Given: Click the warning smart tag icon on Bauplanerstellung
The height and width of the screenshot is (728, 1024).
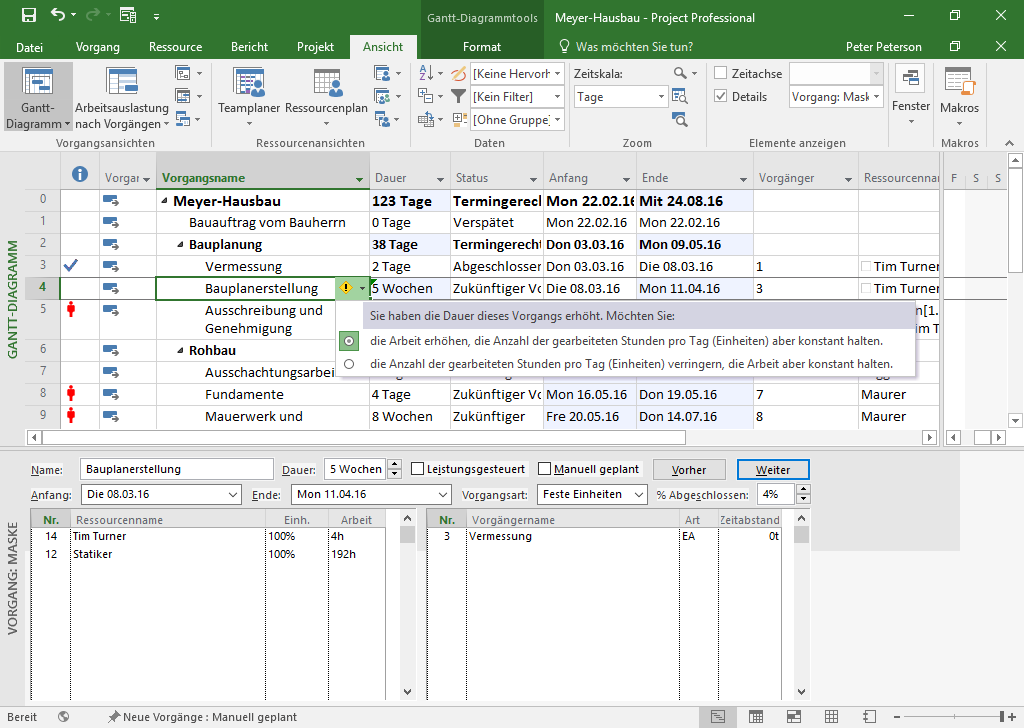Looking at the screenshot, I should (x=346, y=288).
